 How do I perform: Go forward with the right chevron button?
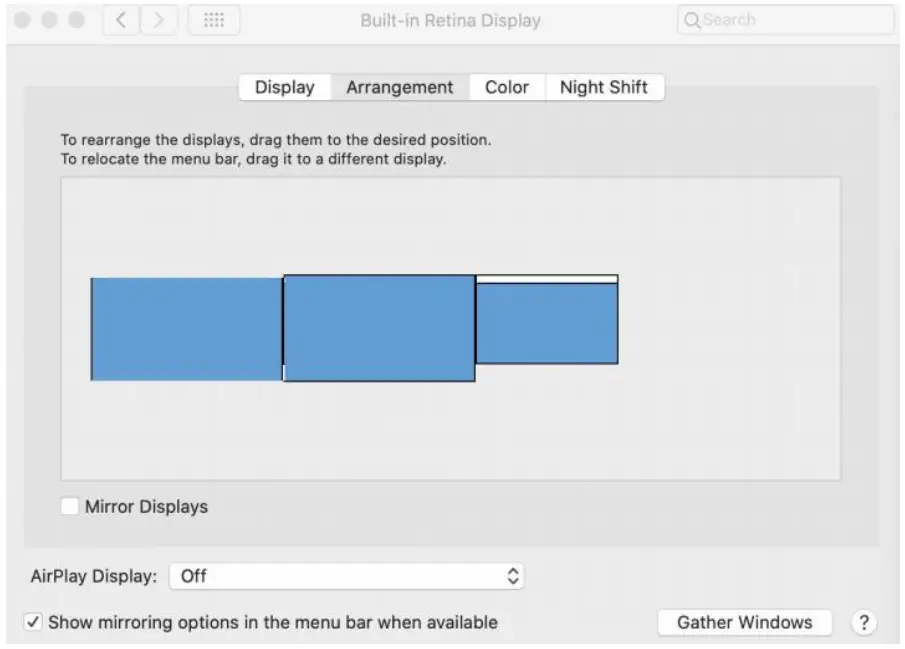click(x=158, y=20)
